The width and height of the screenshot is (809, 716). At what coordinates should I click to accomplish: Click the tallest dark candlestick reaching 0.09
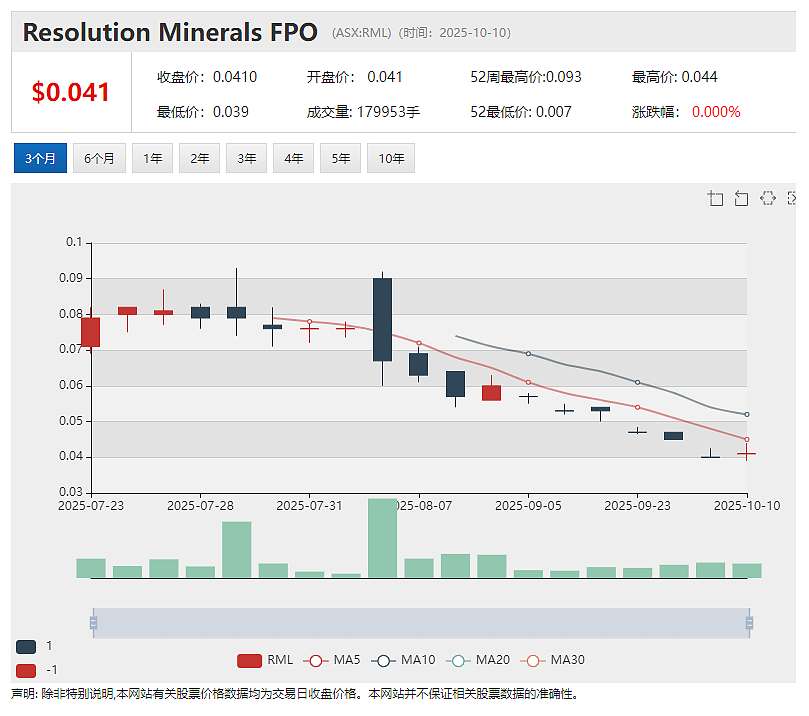382,320
